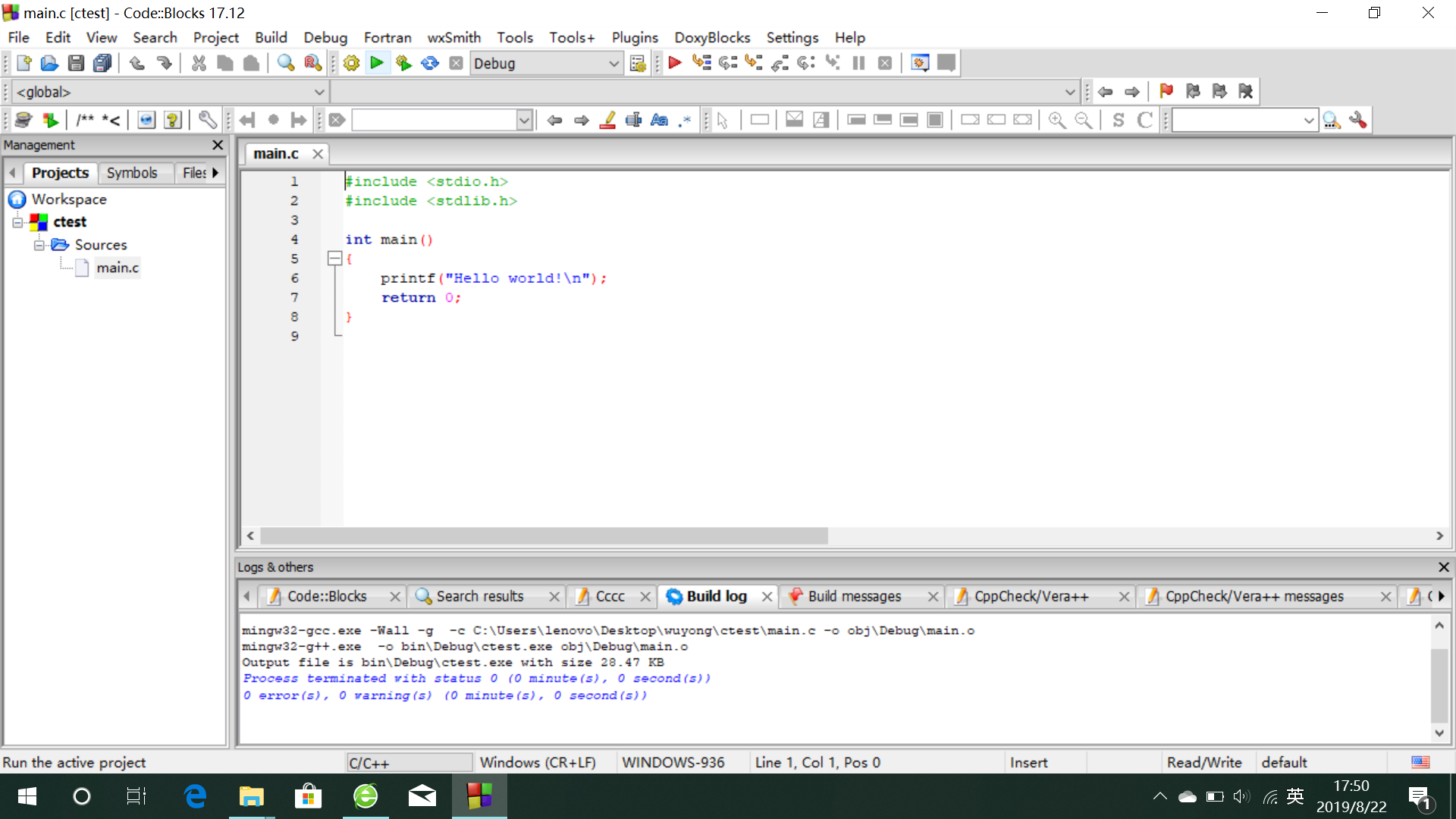1456x819 pixels.
Task: Click the Cut scissors icon
Action: (199, 64)
